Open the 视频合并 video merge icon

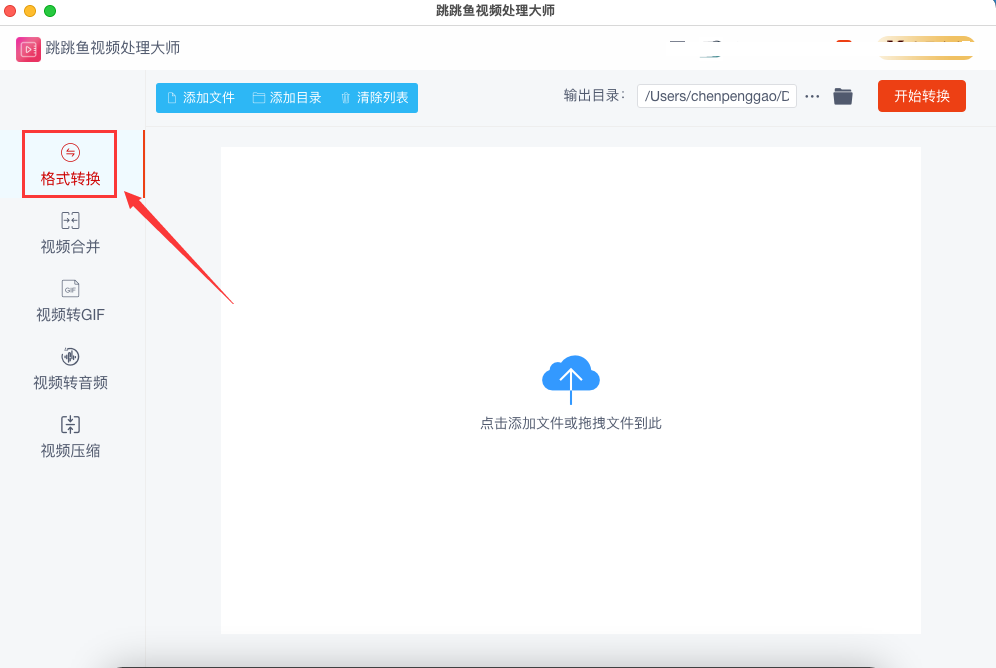tap(70, 221)
